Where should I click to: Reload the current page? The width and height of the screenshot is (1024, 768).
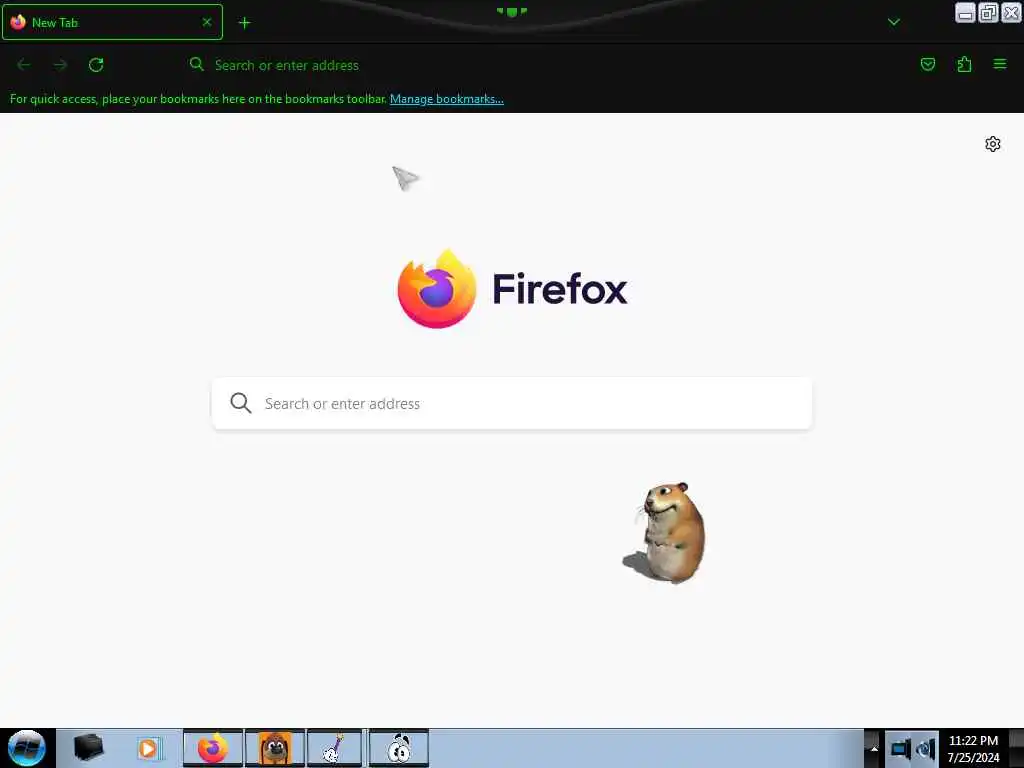(x=96, y=65)
